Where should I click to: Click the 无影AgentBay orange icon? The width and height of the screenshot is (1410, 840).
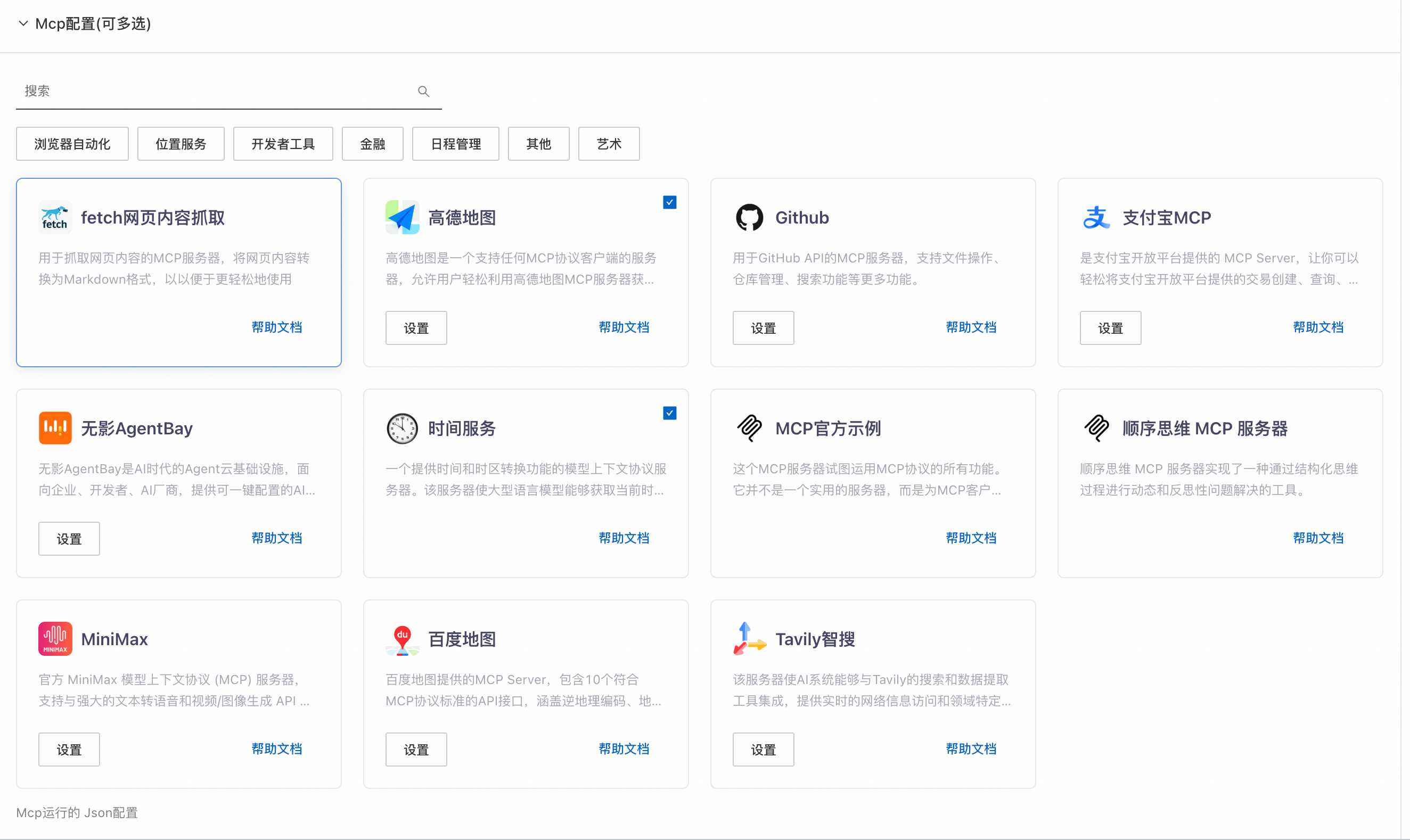(x=55, y=428)
